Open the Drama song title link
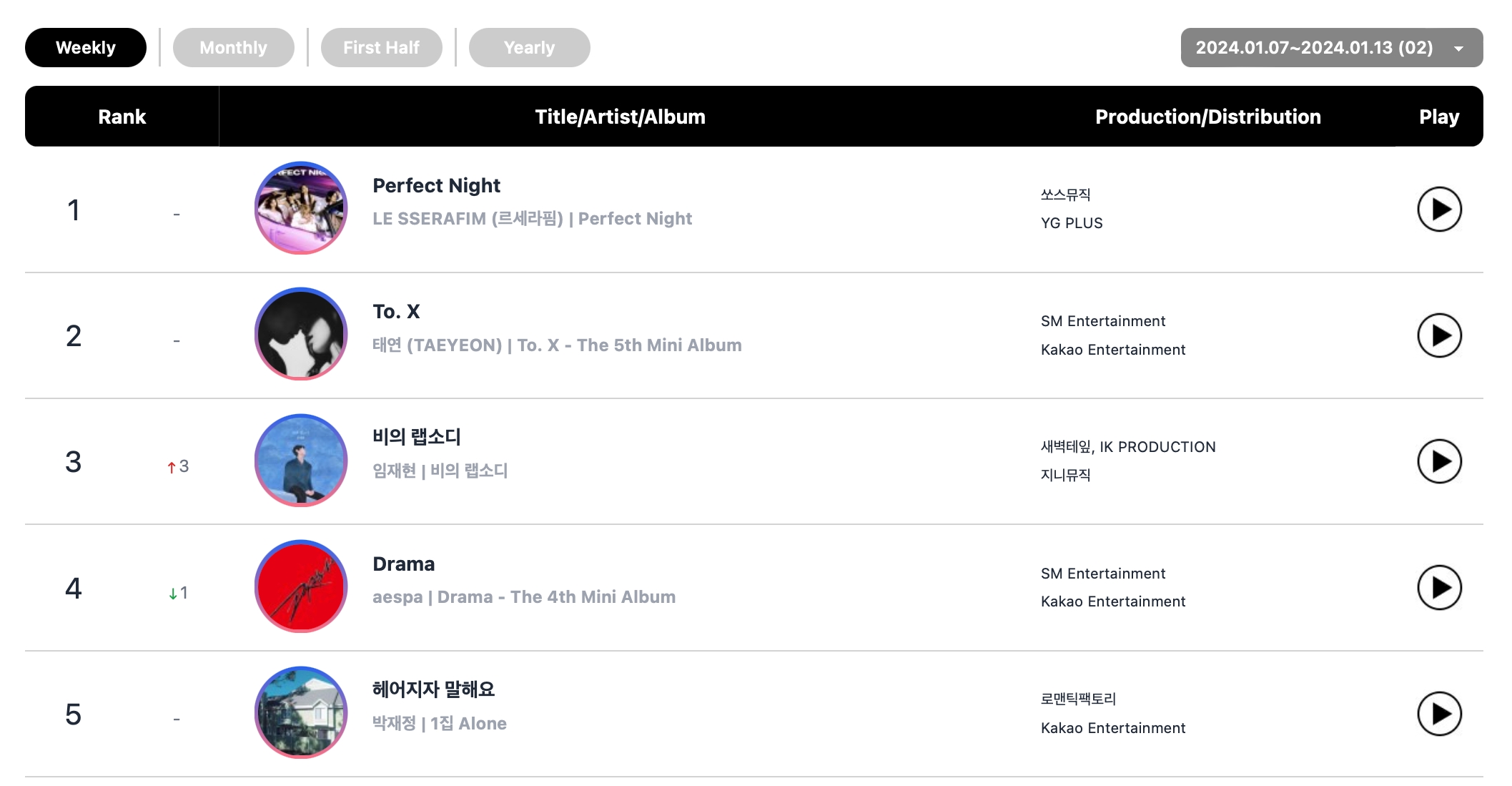1512x786 pixels. coord(403,564)
